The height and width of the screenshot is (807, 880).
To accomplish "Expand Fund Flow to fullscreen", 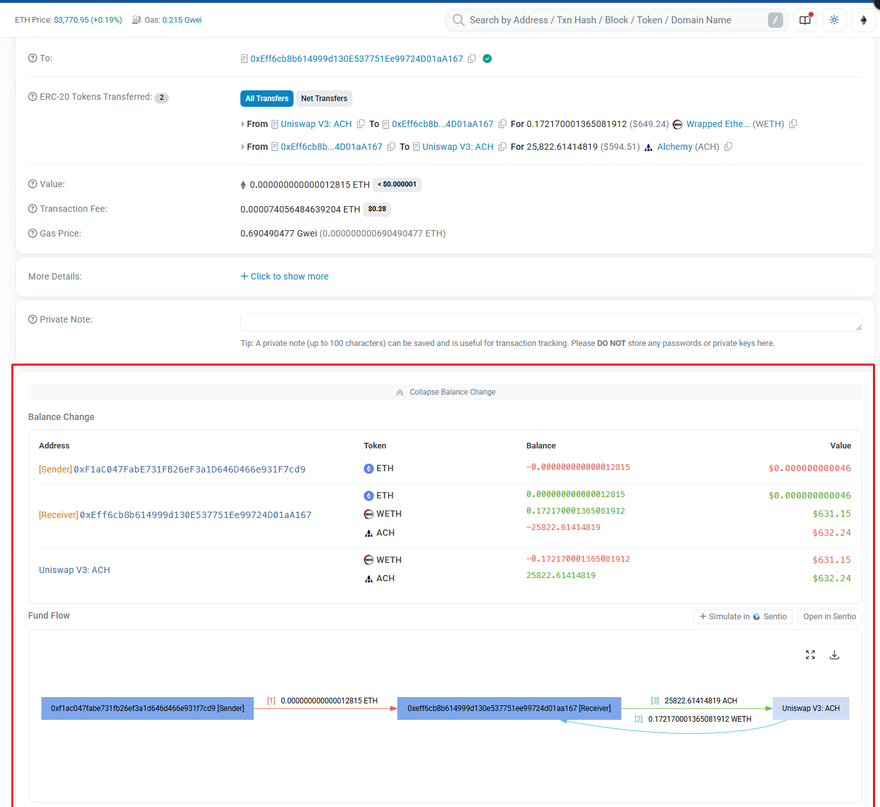I will (810, 655).
